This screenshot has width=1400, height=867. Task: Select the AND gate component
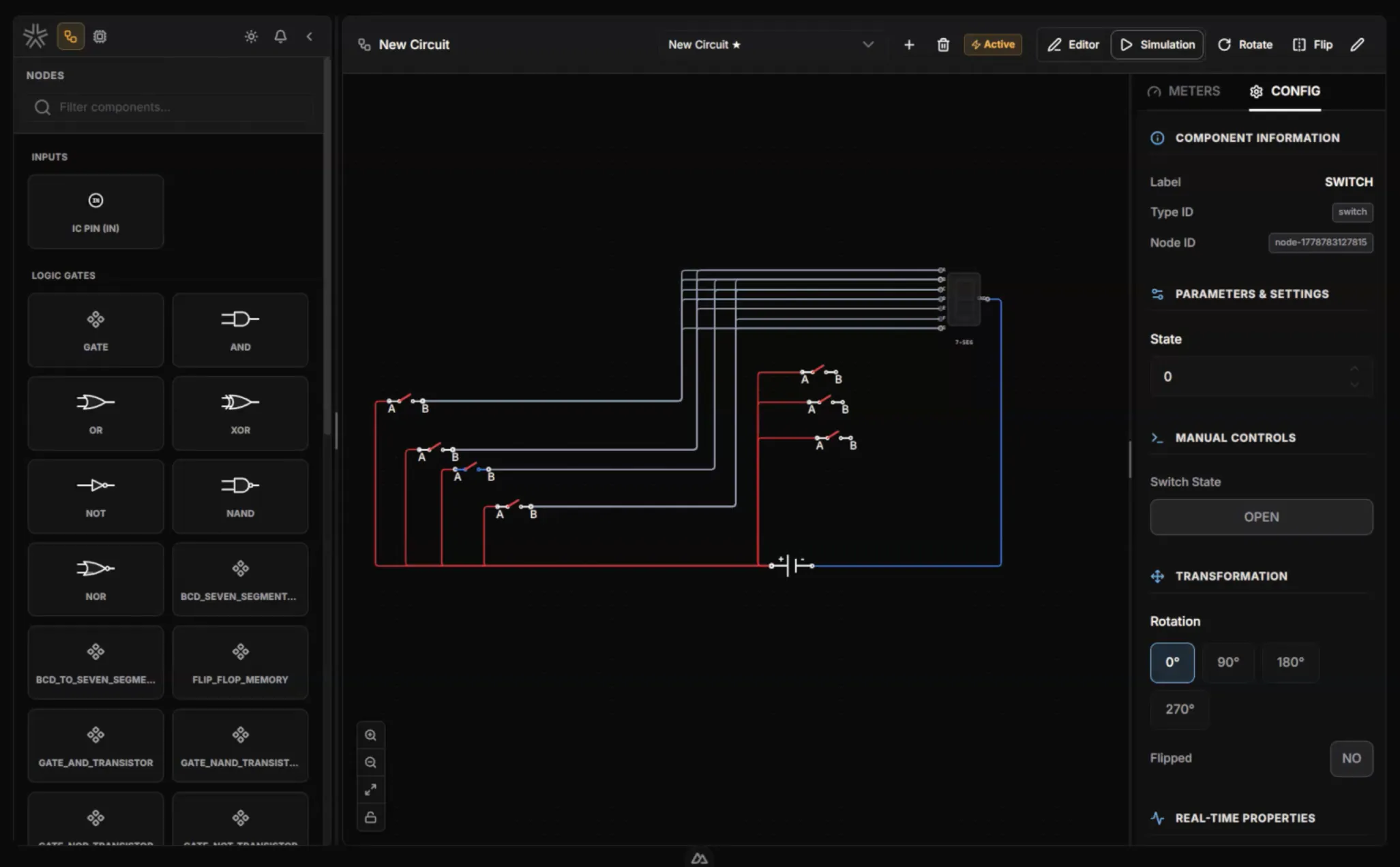(240, 330)
